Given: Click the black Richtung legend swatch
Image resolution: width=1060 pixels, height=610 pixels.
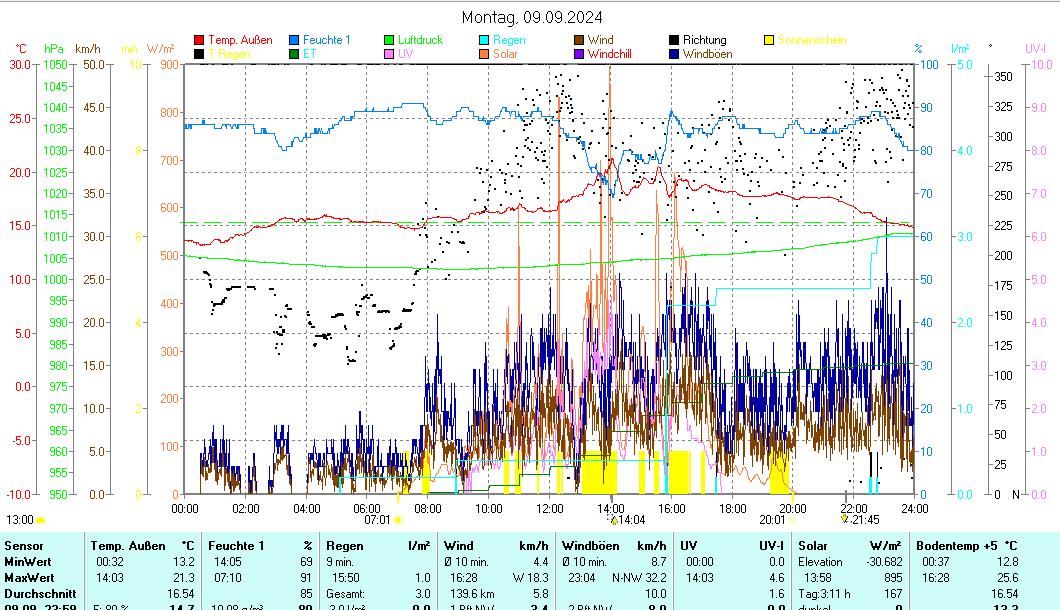Looking at the screenshot, I should [x=675, y=41].
